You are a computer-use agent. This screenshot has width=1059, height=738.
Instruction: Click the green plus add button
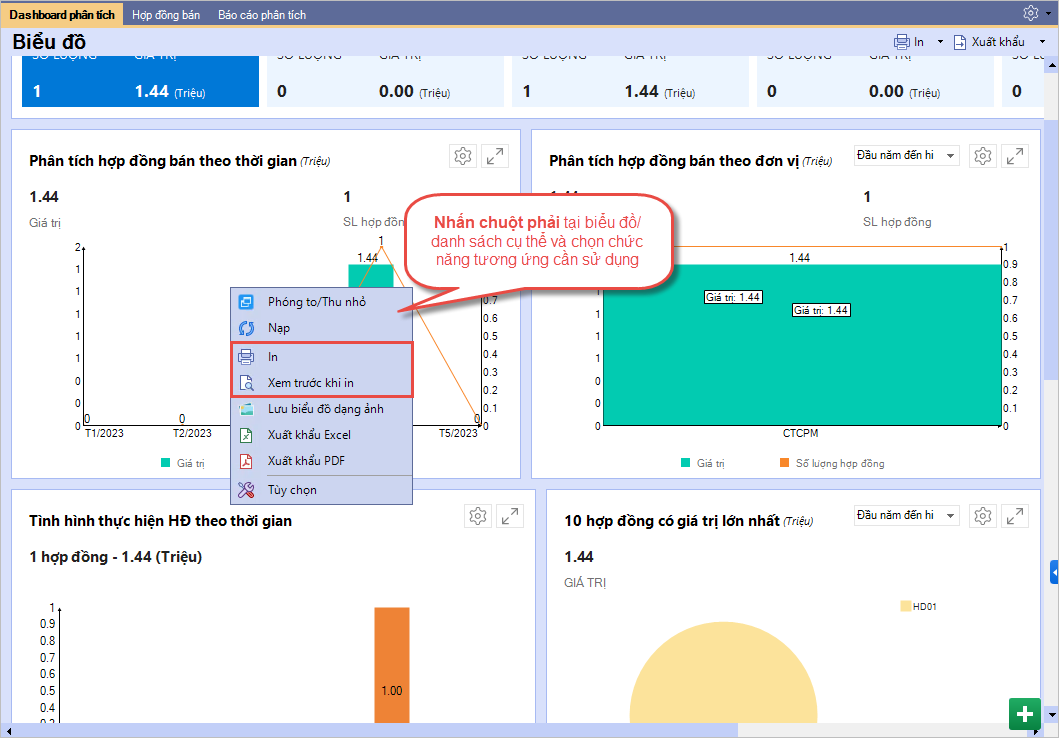(1025, 714)
